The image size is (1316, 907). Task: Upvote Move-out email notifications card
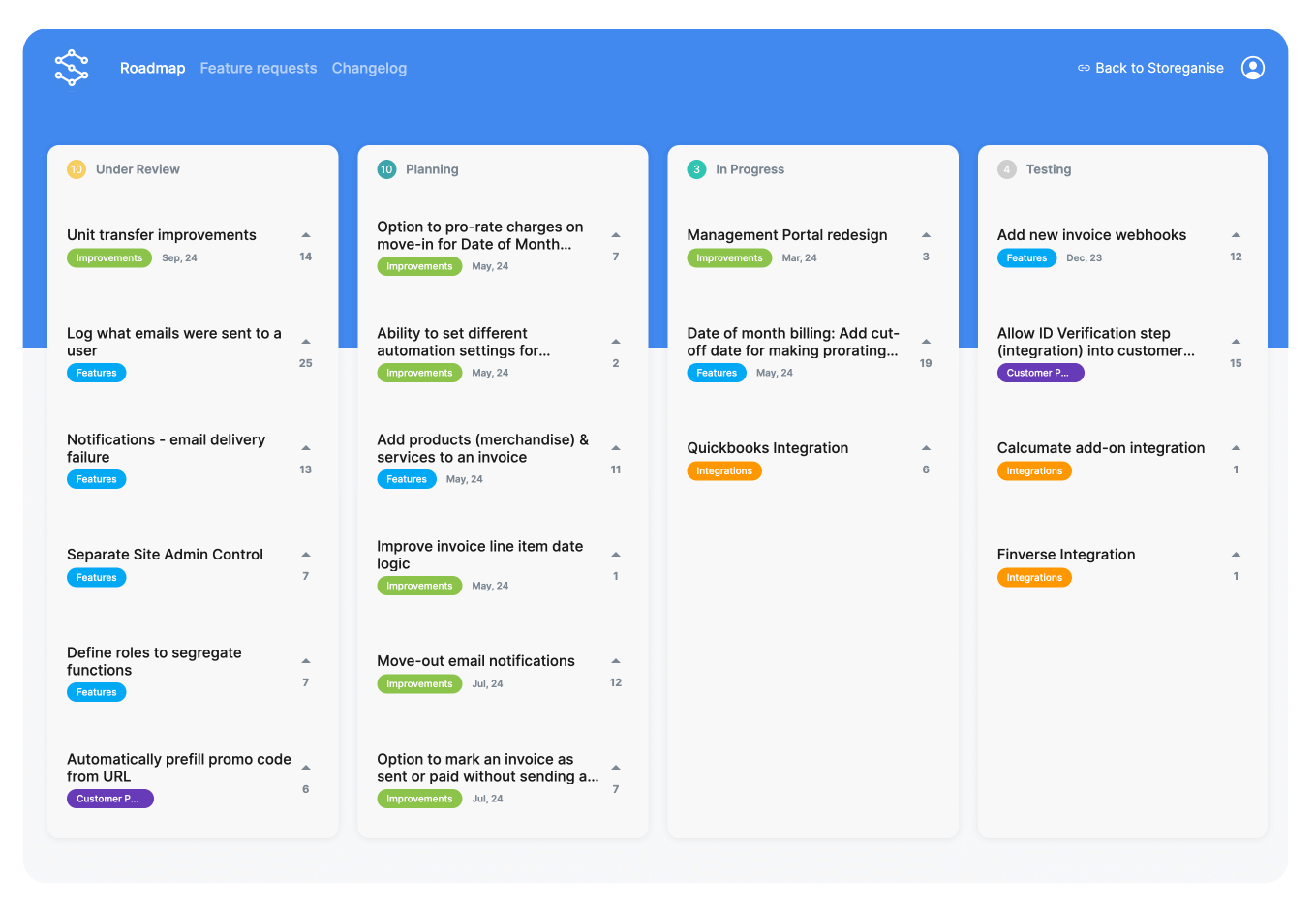[616, 661]
